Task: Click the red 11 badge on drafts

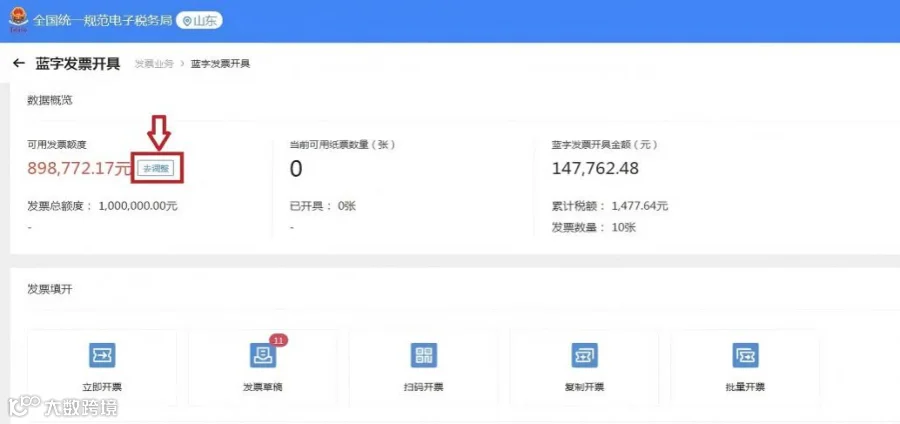Action: tap(278, 340)
